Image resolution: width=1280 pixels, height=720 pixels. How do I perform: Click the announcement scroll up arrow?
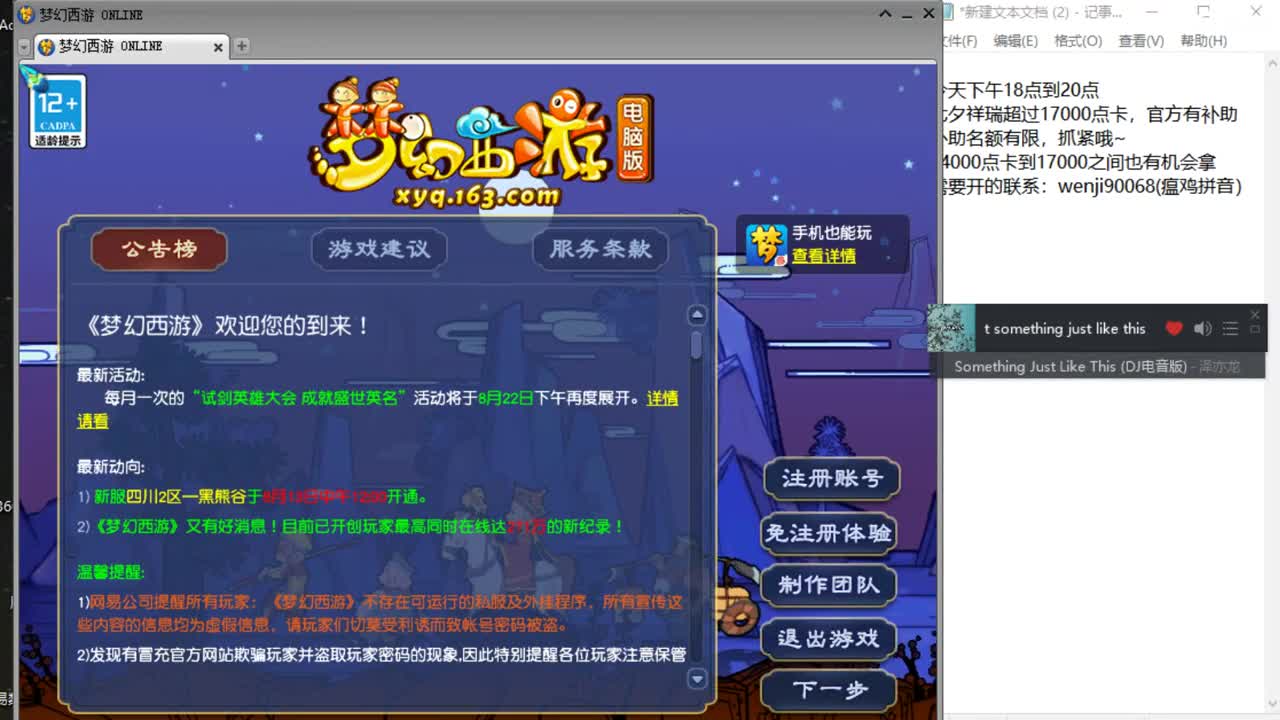click(x=697, y=315)
